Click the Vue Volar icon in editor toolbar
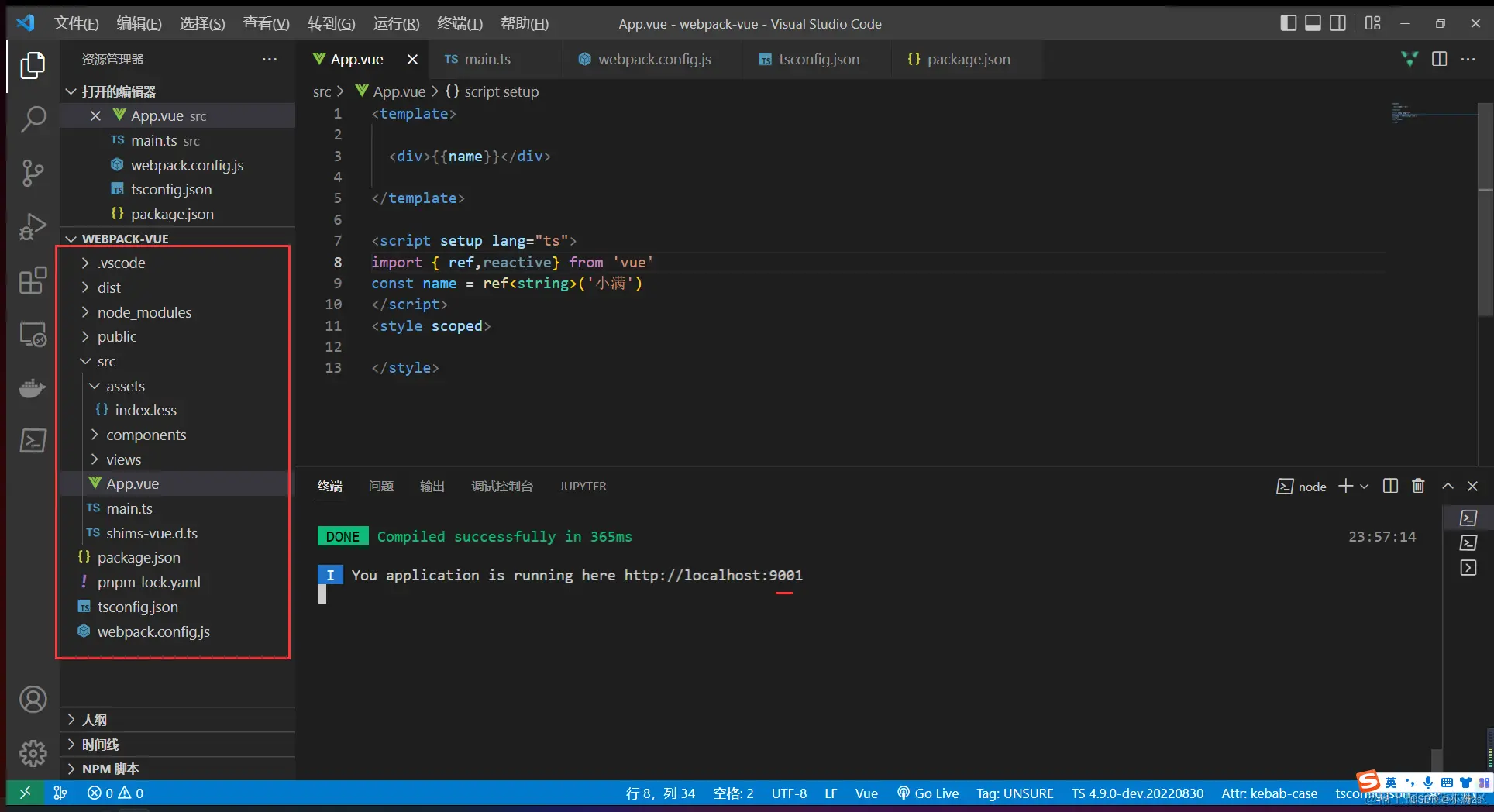This screenshot has width=1494, height=812. click(1410, 60)
